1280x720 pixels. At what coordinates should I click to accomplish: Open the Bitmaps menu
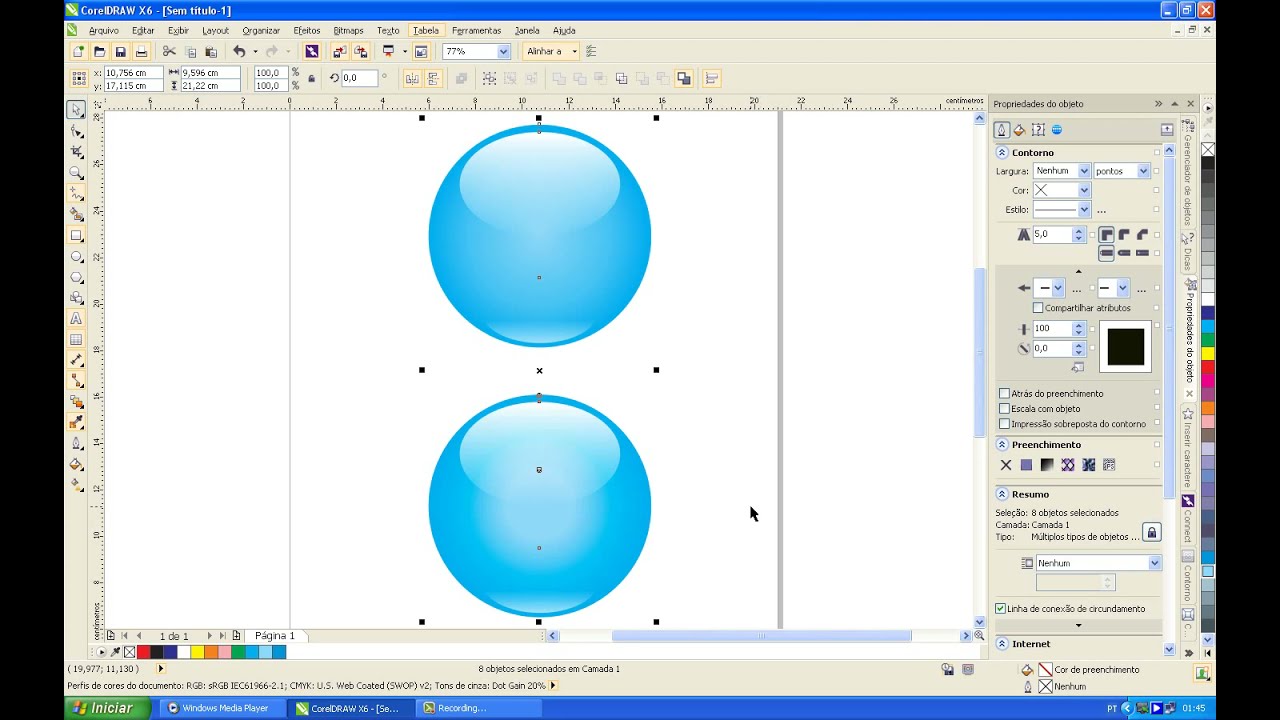349,30
